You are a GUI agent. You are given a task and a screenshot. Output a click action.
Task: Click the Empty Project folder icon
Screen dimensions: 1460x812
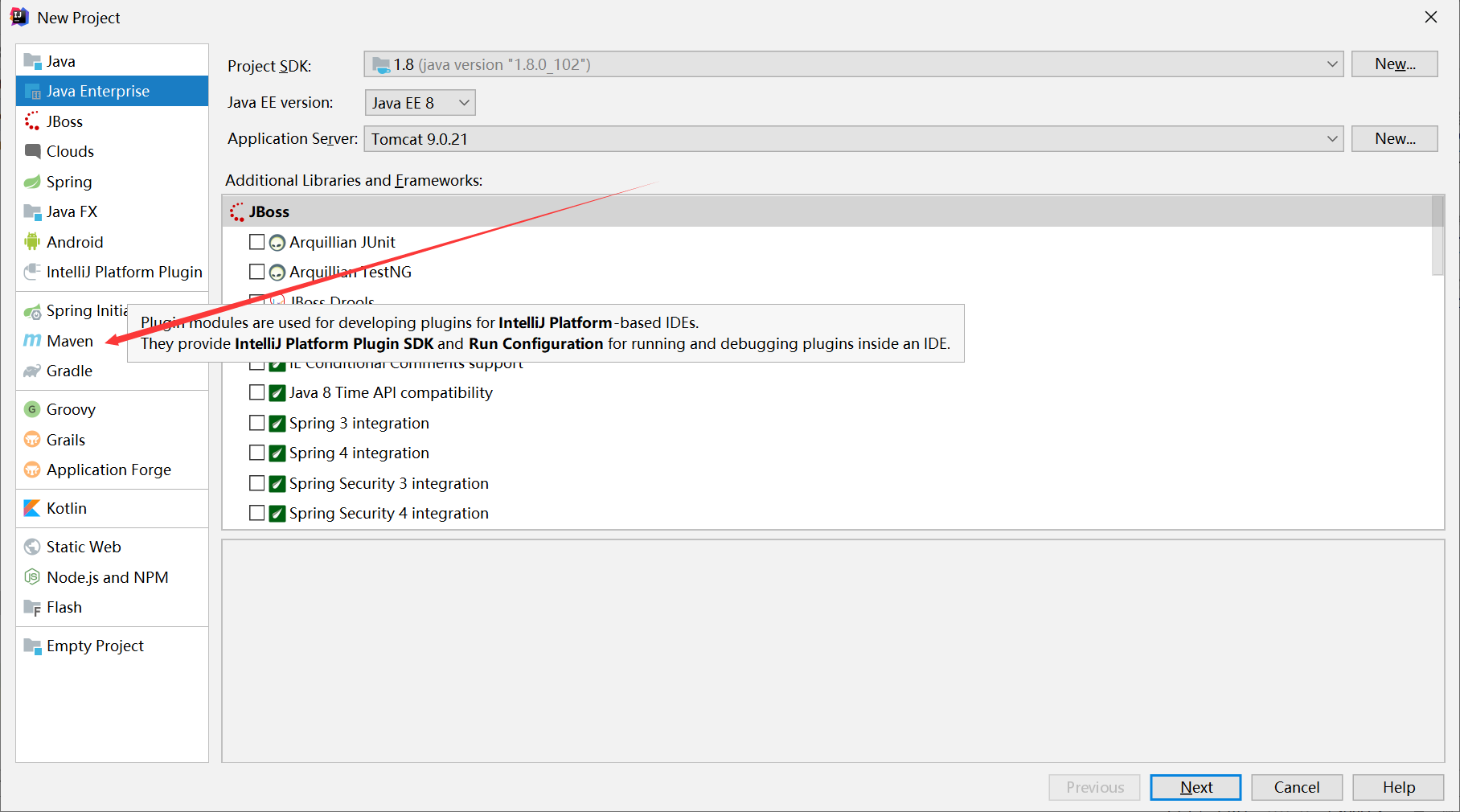(x=32, y=646)
